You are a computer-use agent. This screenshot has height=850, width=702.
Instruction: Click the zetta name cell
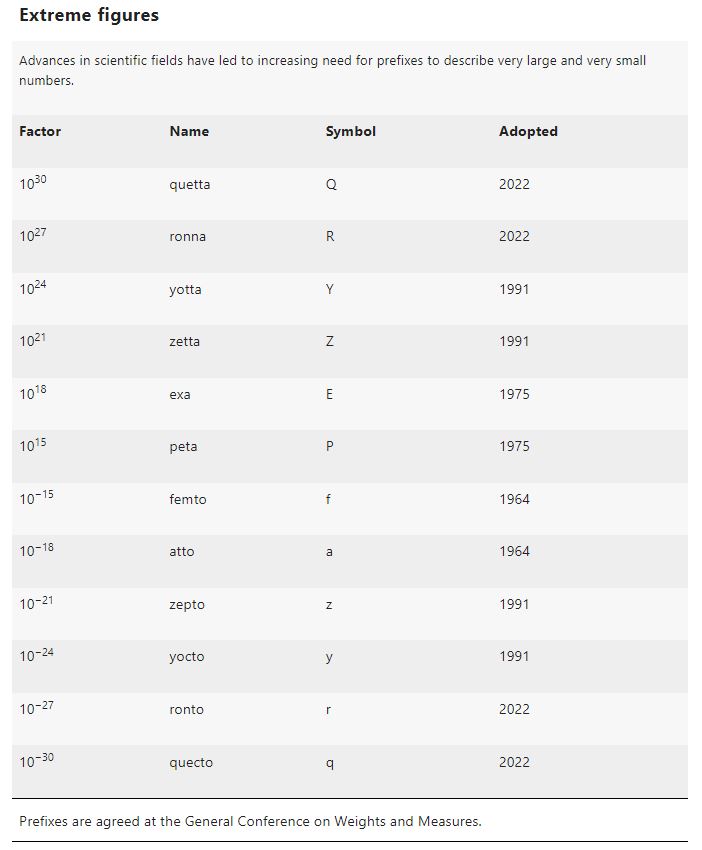[x=184, y=342]
